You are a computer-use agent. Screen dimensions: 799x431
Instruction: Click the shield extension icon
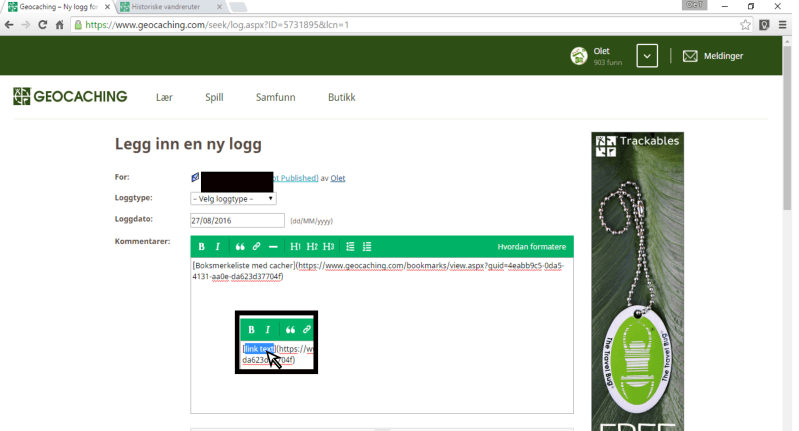[x=764, y=24]
